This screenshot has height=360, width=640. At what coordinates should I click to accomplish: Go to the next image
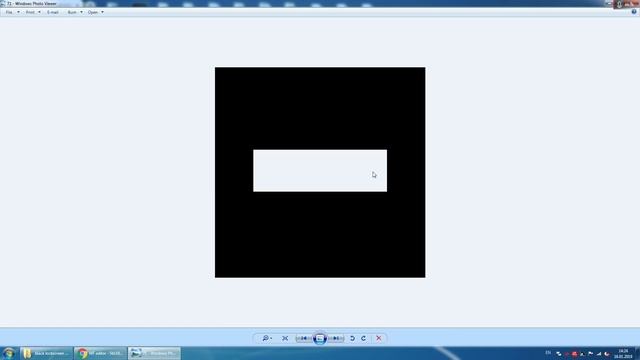pyautogui.click(x=336, y=338)
